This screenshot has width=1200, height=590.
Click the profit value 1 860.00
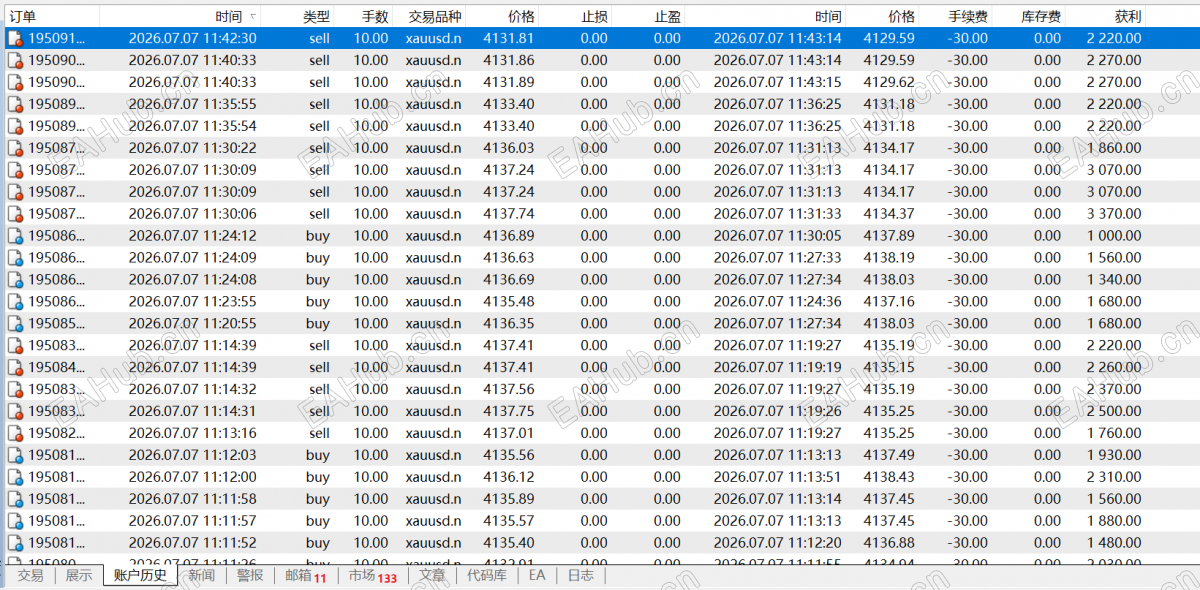pyautogui.click(x=1114, y=148)
